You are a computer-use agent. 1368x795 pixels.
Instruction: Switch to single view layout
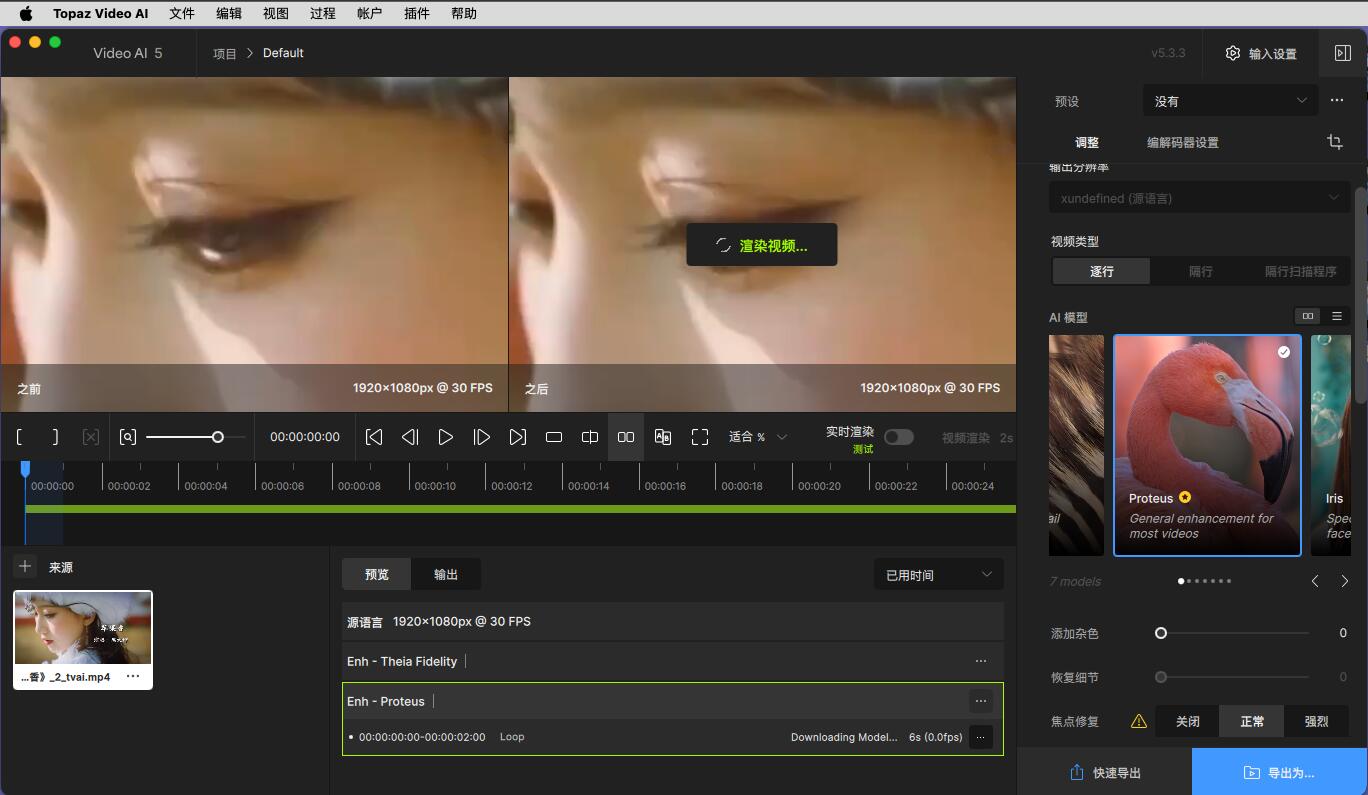554,437
